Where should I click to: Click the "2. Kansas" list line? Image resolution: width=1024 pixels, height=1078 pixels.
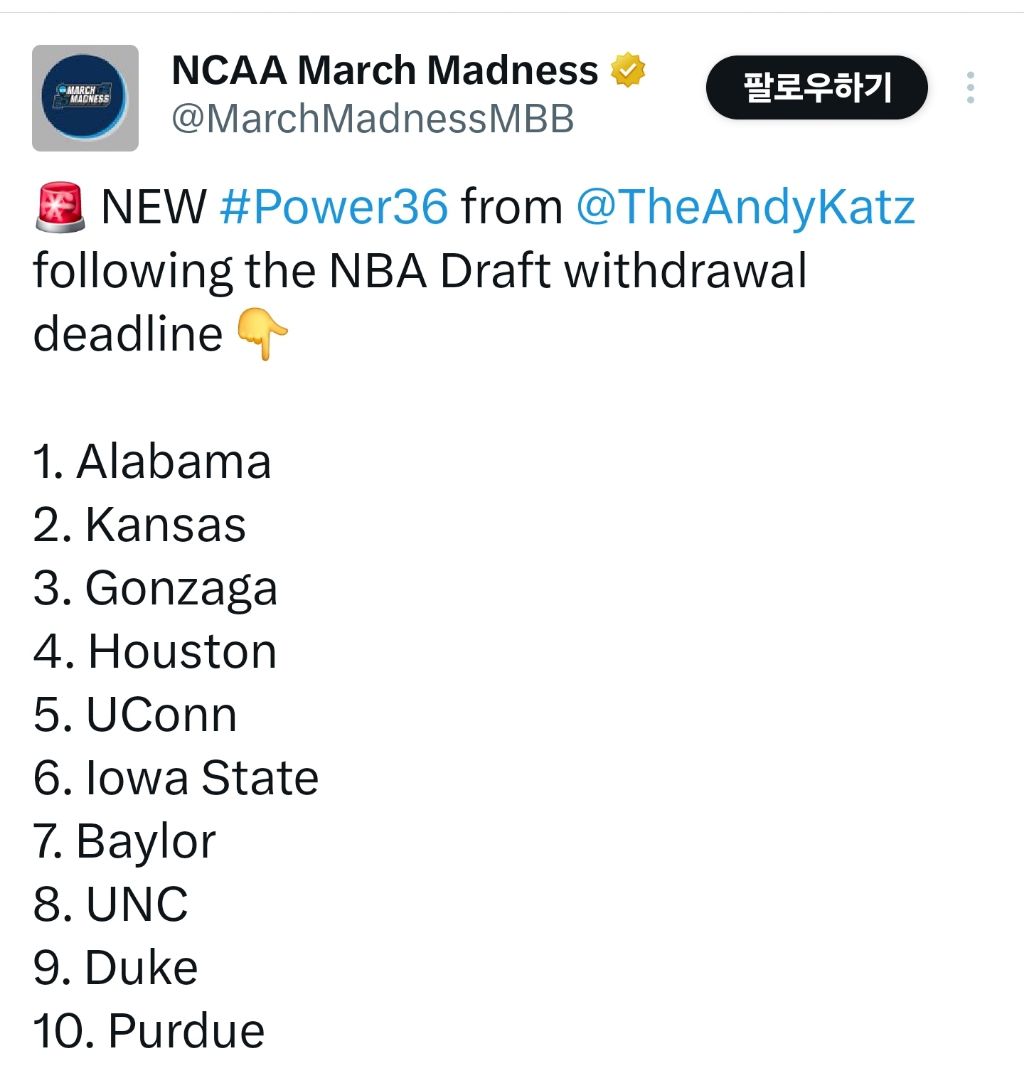pyautogui.click(x=140, y=525)
